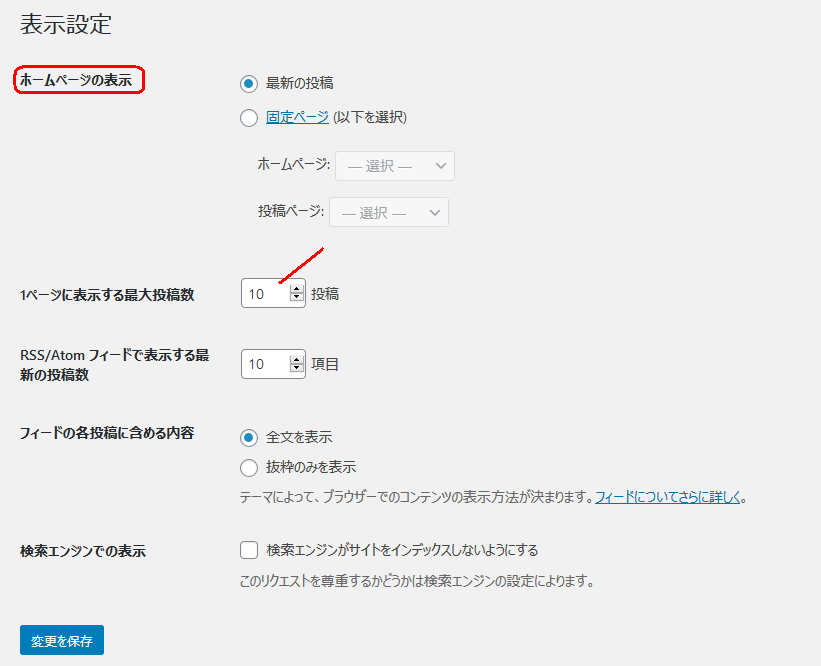
Task: Click the RSS/Atom フィードで表示する最新の投稿数 label
Action: pos(115,365)
